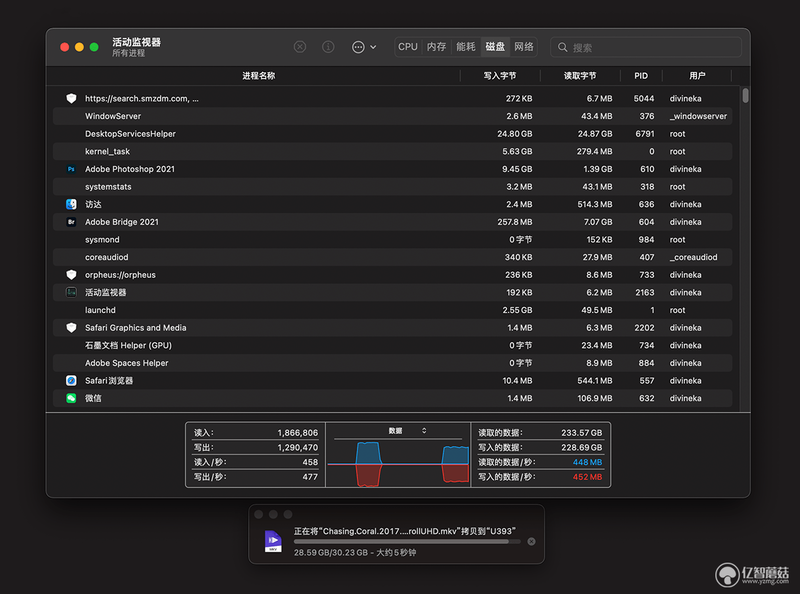Click the green zoom window button

pos(94,47)
